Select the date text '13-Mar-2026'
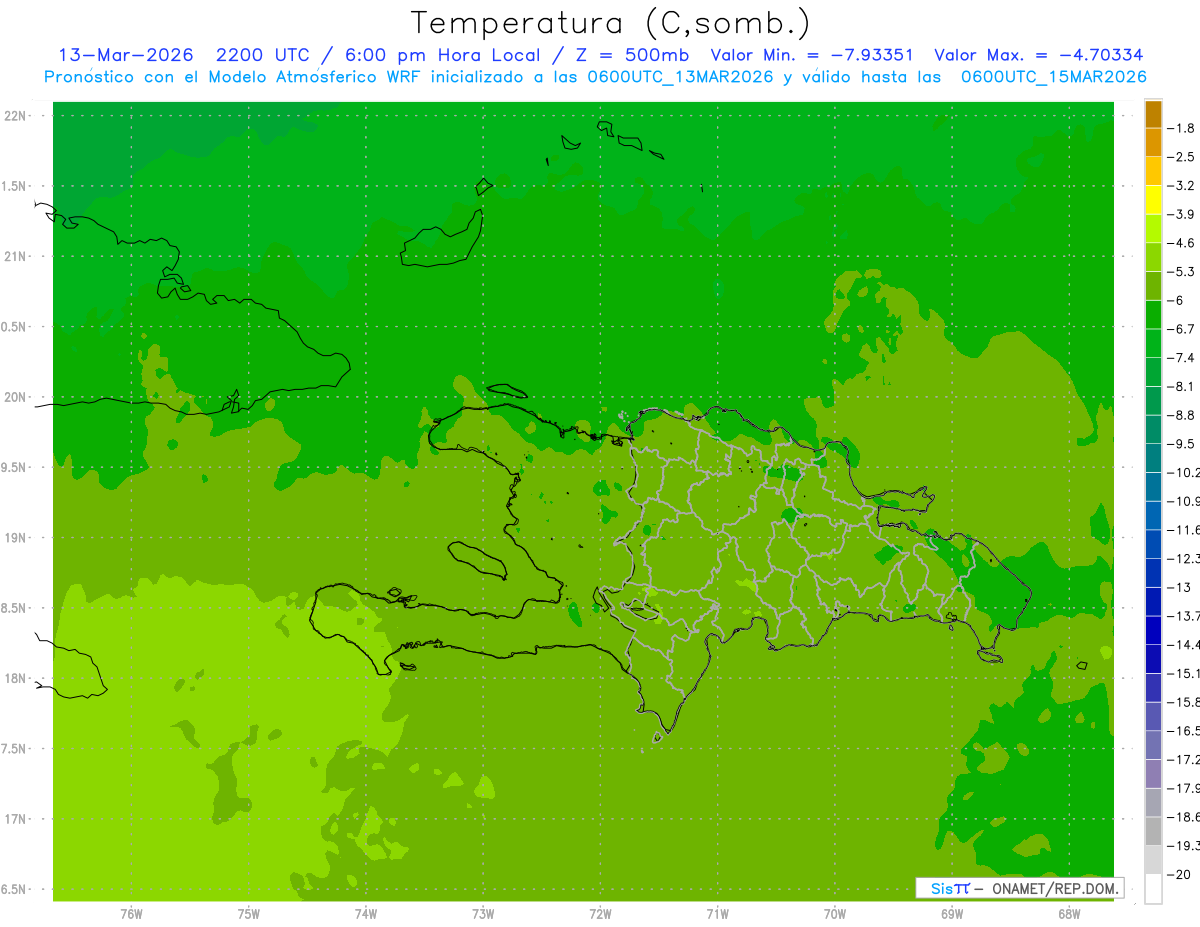The width and height of the screenshot is (1200, 927). tap(125, 55)
